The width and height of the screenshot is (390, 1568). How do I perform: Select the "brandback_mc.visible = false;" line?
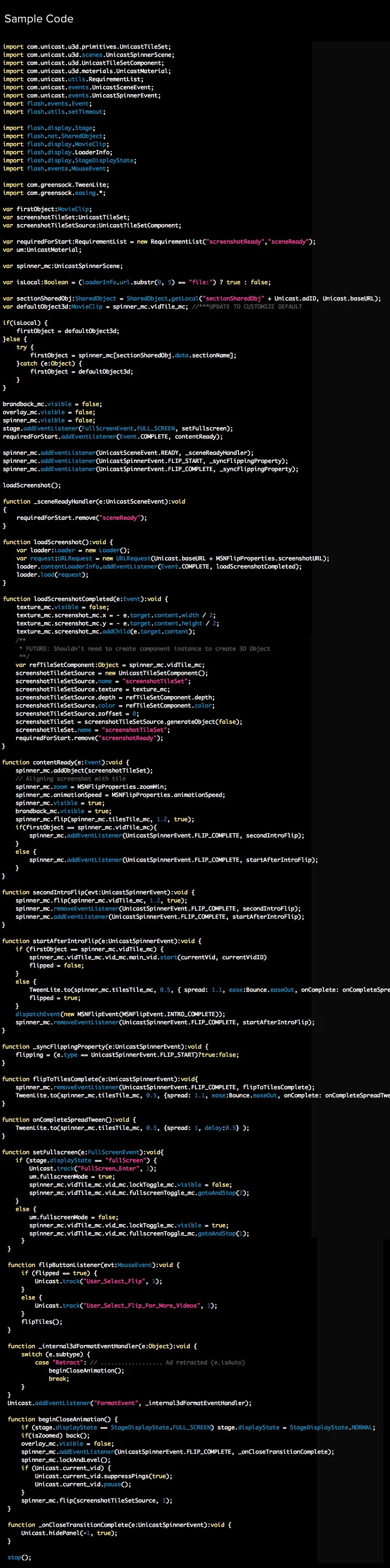(53, 404)
